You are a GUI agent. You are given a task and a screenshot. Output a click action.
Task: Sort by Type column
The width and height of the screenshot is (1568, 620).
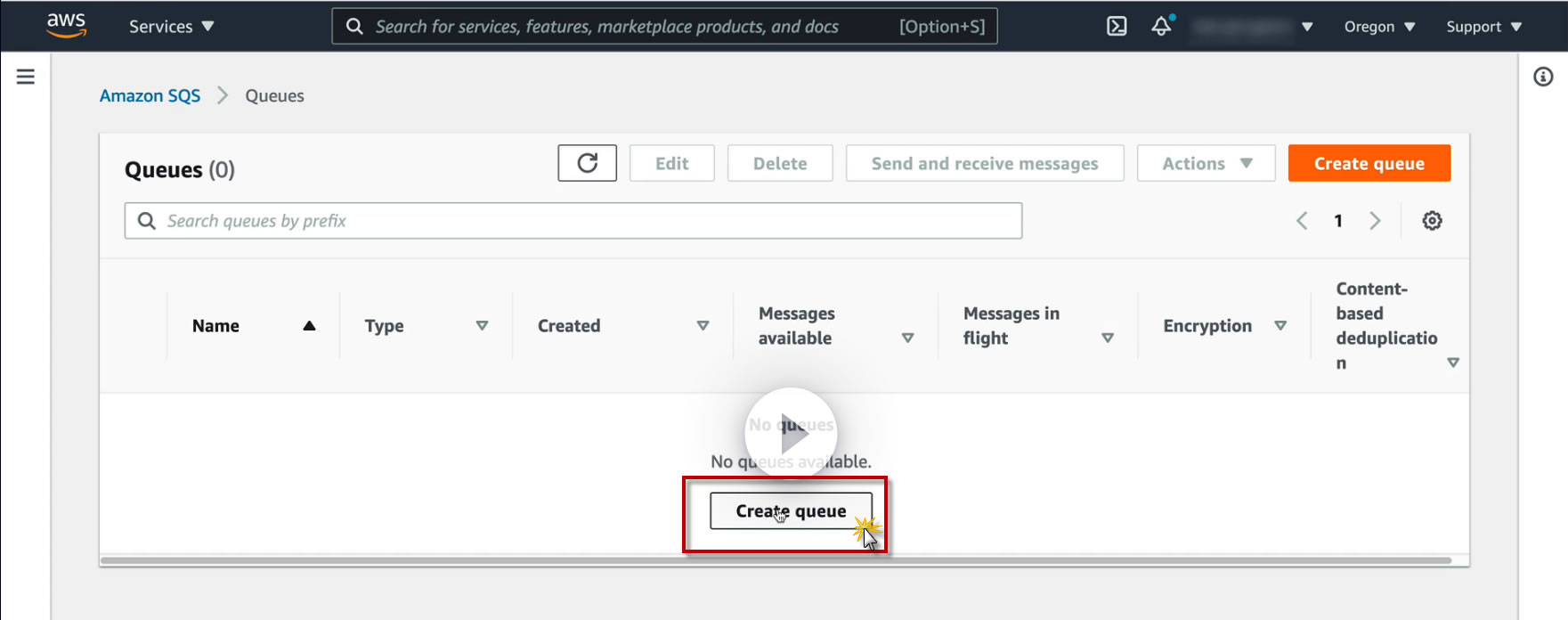(x=482, y=326)
